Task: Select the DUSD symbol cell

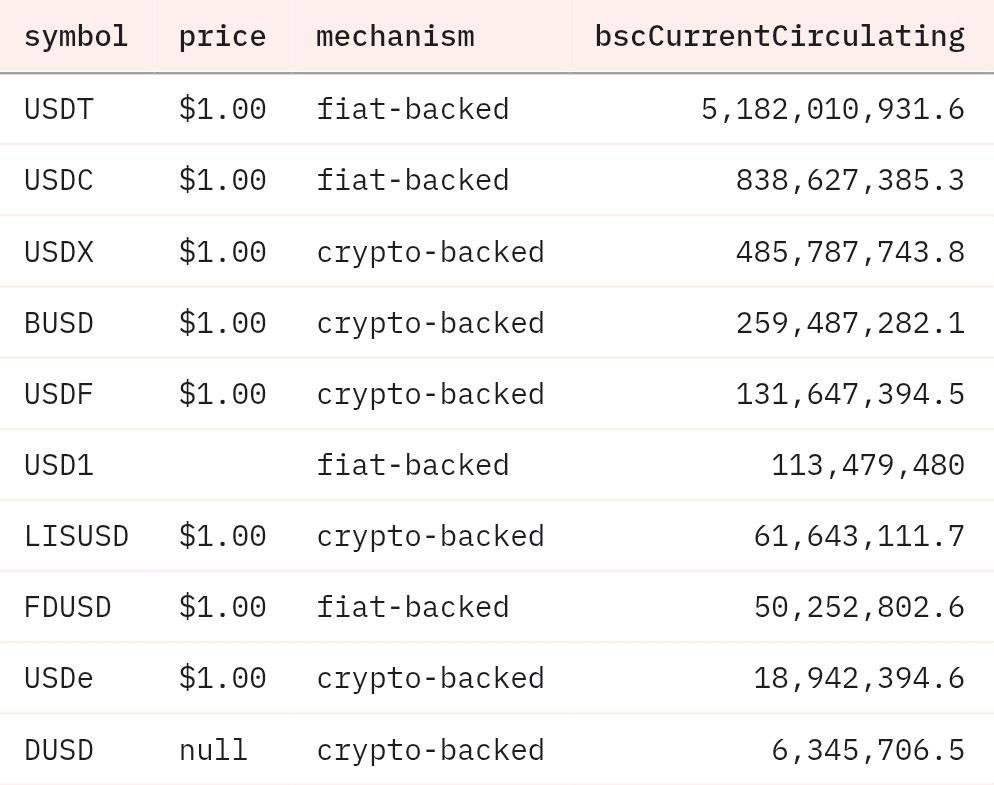Action: coord(59,750)
